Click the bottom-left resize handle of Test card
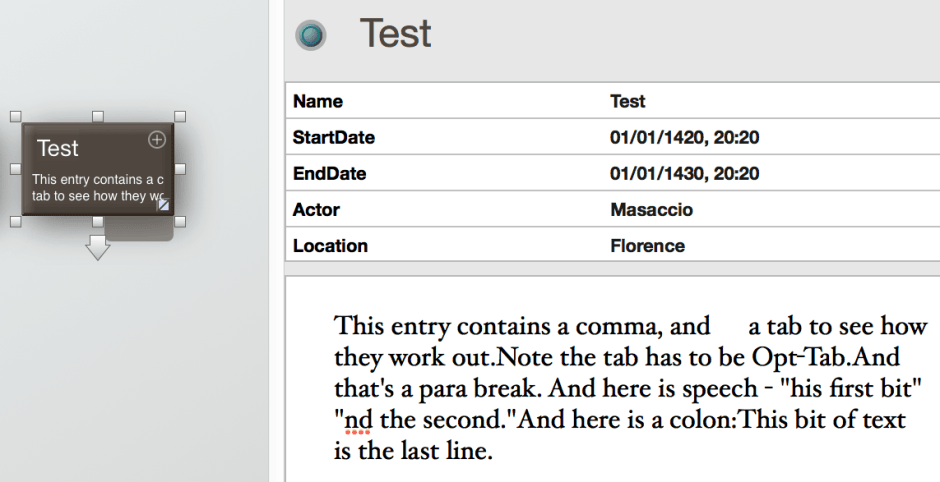The image size is (940, 482). tap(15, 221)
